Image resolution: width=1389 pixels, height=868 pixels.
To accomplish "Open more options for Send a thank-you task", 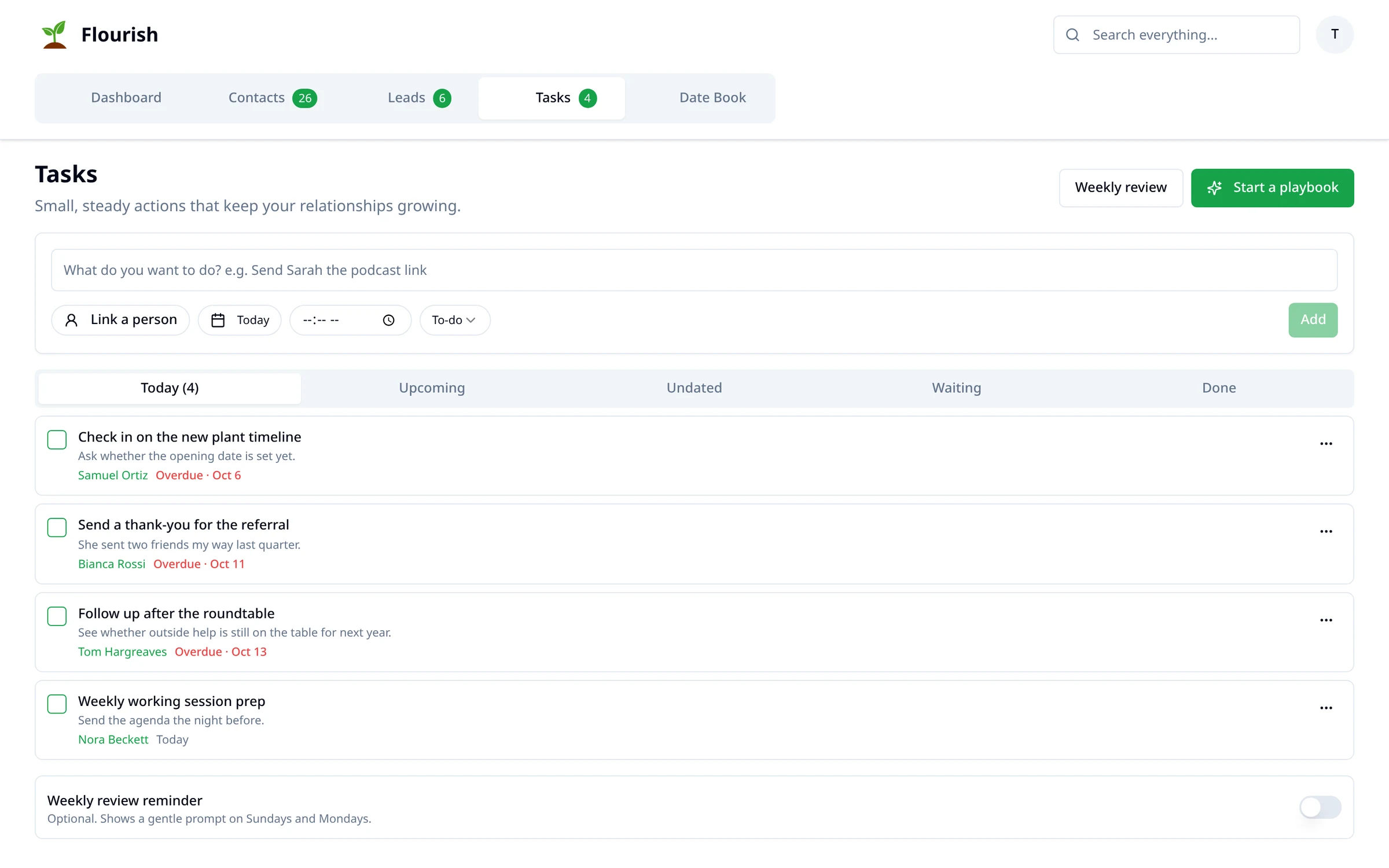I will [1326, 532].
